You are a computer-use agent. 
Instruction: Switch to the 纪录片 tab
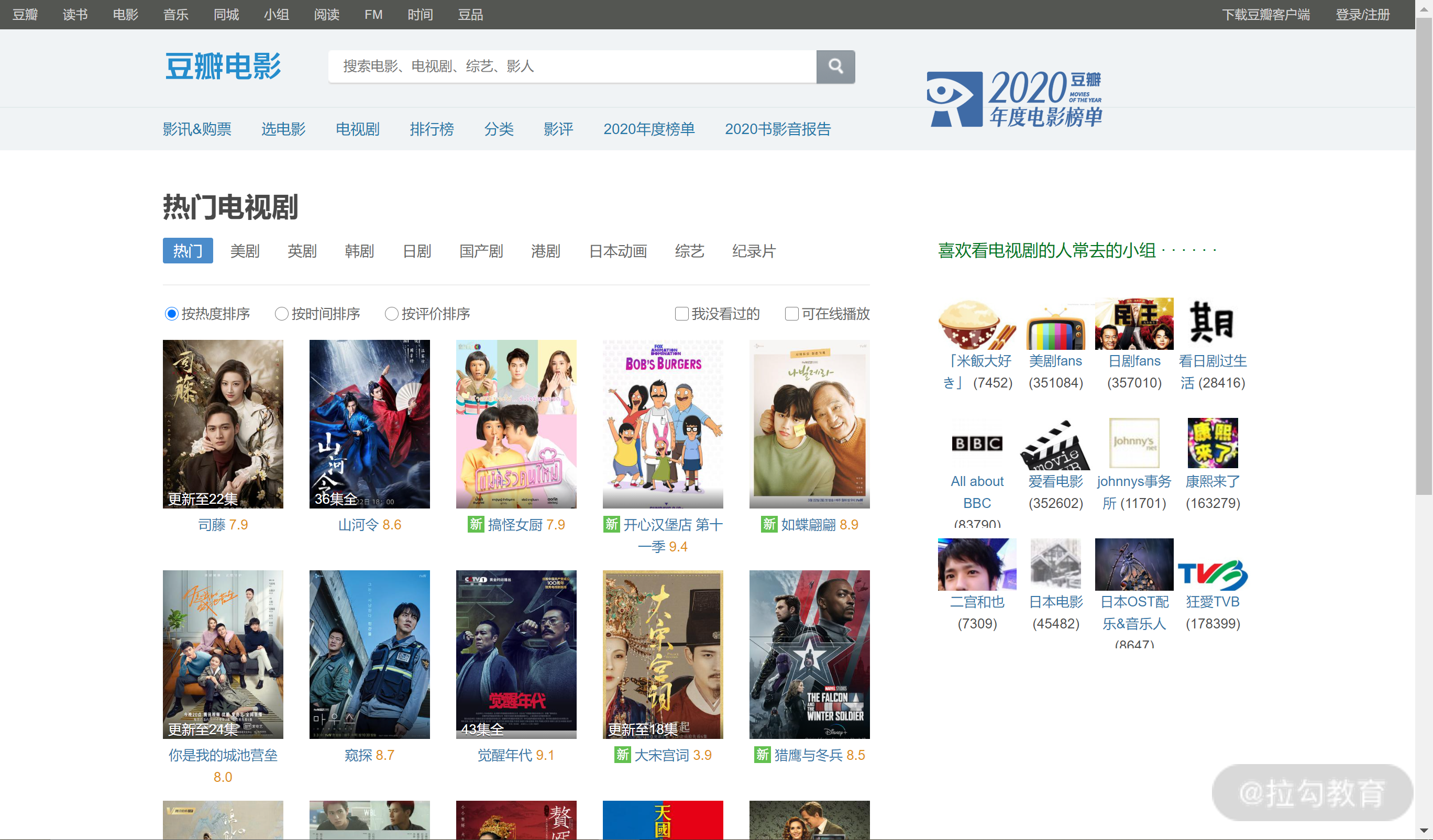point(754,251)
